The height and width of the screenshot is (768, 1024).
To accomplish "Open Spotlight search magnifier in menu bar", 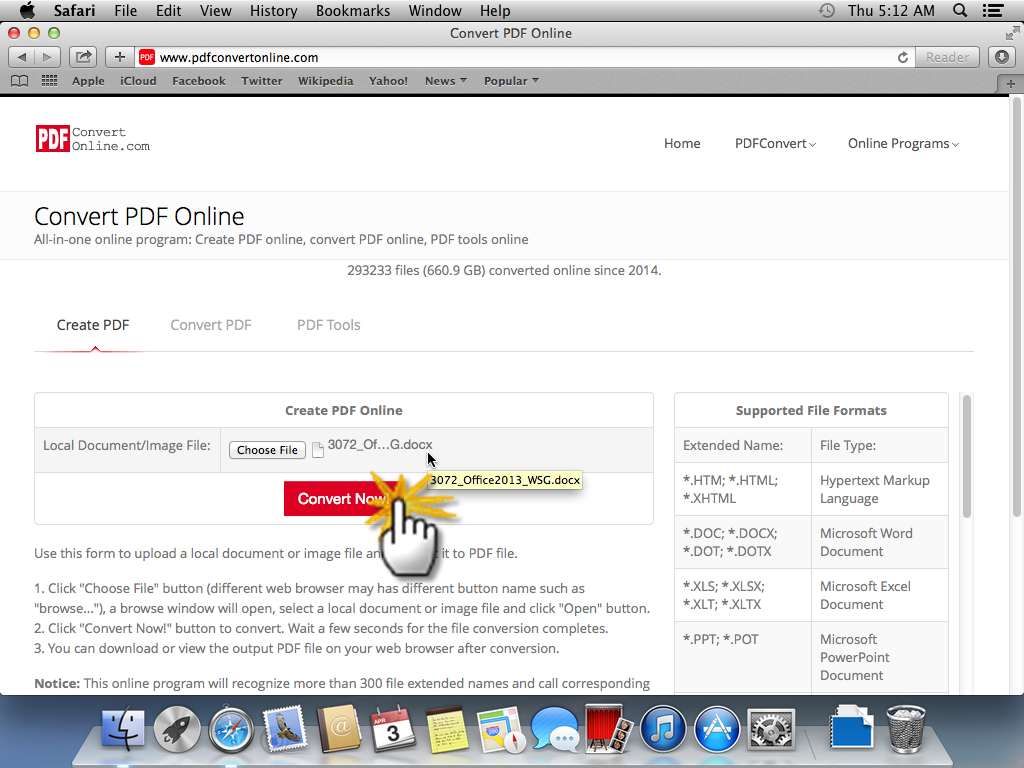I will [x=960, y=11].
